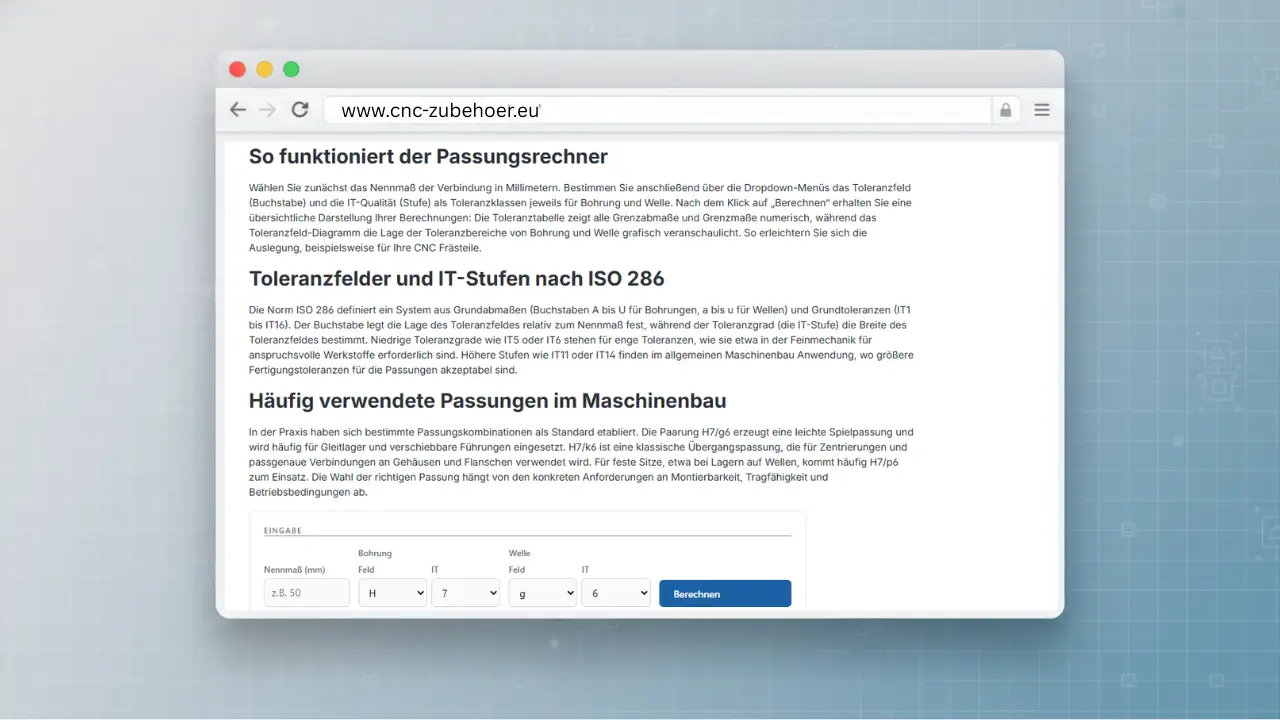Open the Welle IT dropdown showing 6
Image resolution: width=1280 pixels, height=720 pixels.
point(616,593)
